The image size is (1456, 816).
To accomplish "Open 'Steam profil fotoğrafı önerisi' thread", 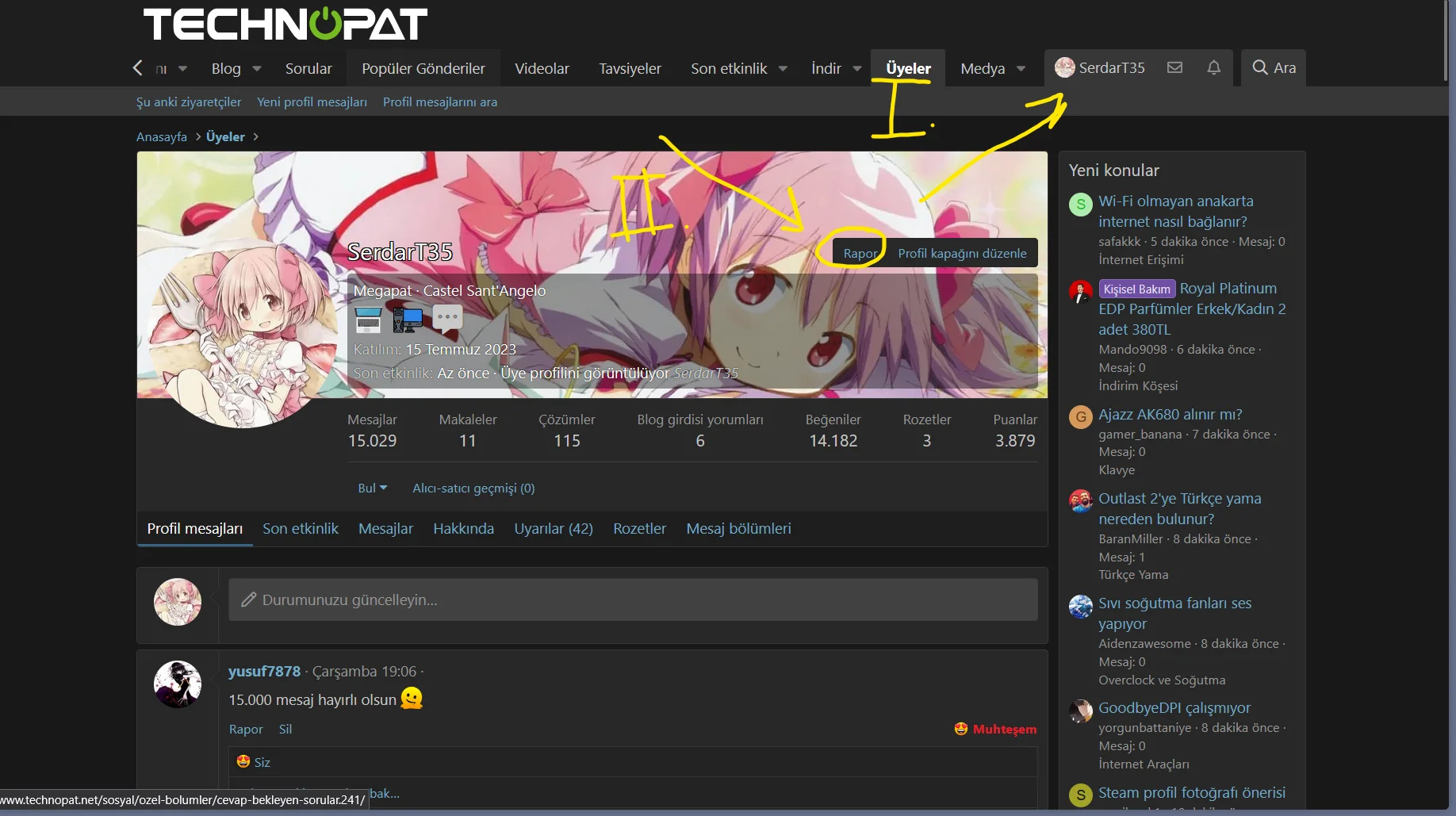I will coord(1191,793).
